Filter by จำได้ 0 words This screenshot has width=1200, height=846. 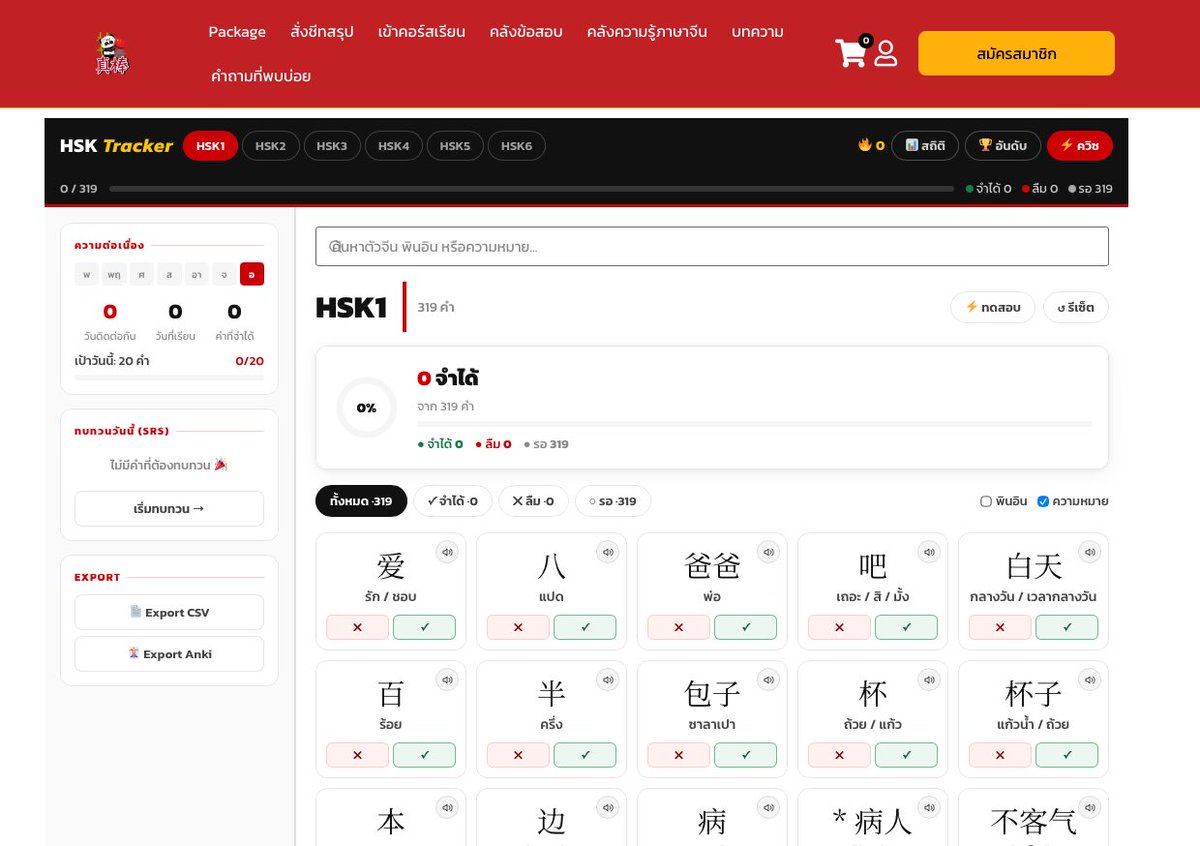pos(453,501)
